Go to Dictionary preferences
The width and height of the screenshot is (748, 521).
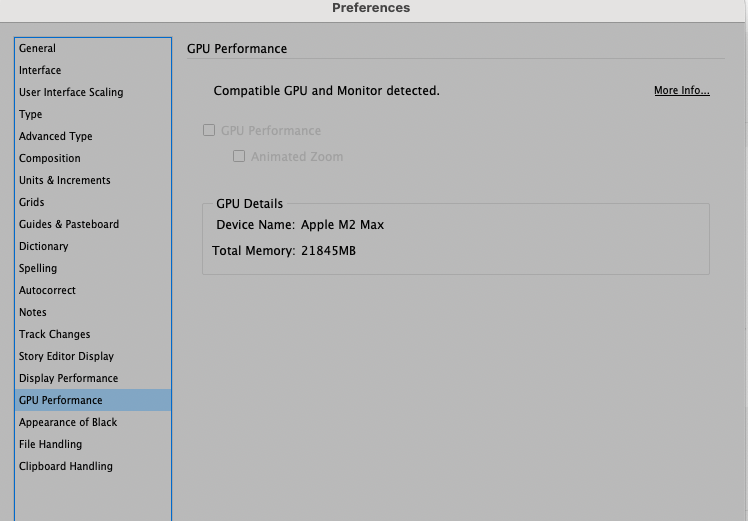pyautogui.click(x=44, y=246)
